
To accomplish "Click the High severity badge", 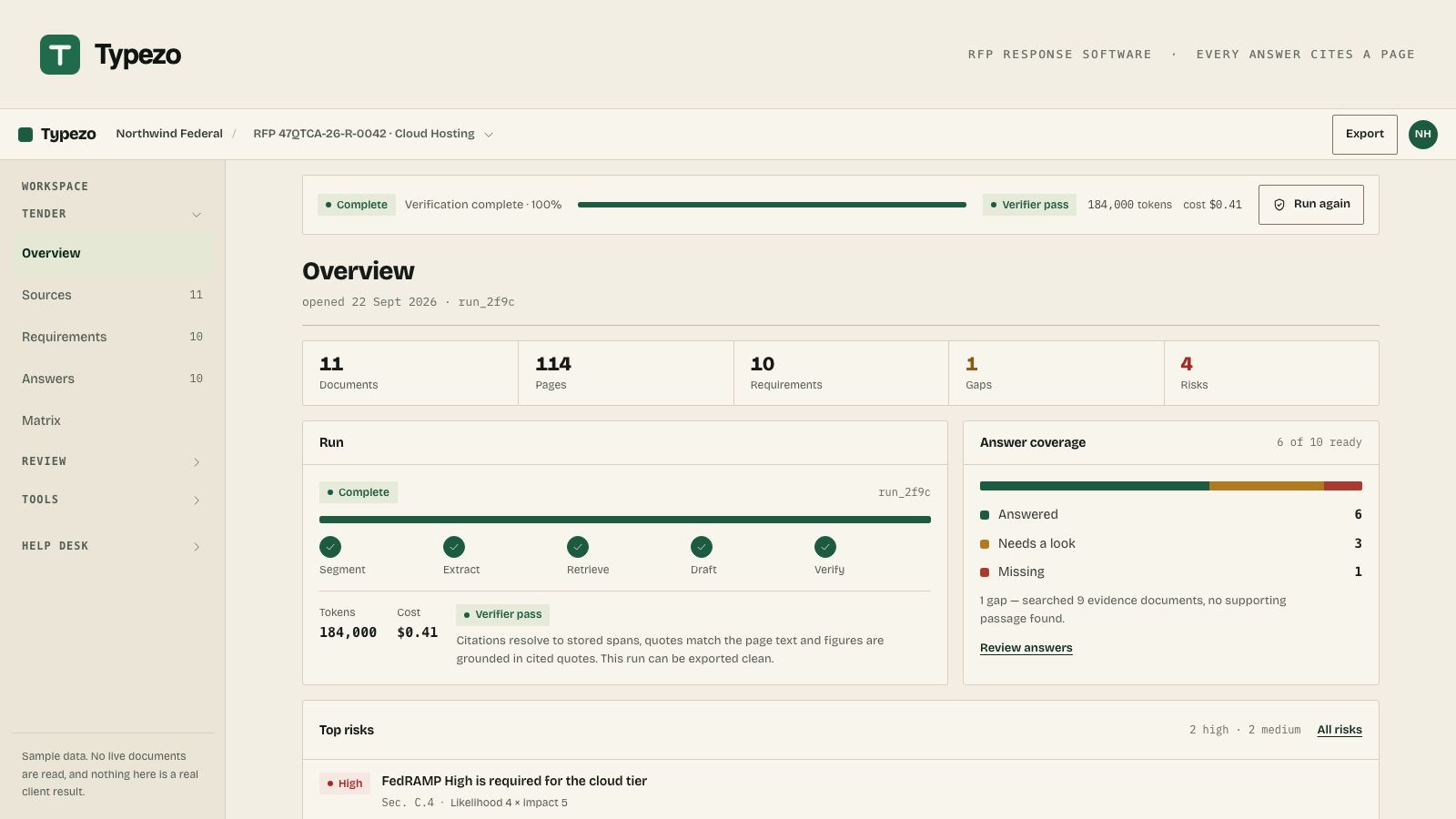I will click(345, 784).
